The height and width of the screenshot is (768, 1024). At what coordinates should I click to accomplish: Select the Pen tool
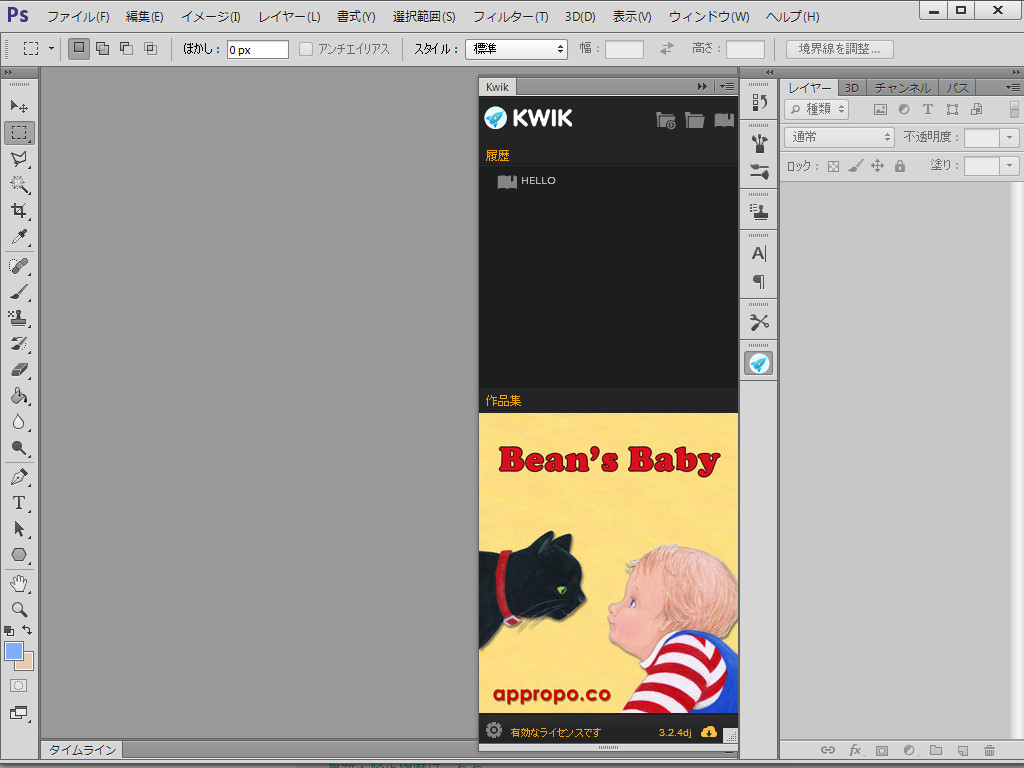tap(19, 477)
